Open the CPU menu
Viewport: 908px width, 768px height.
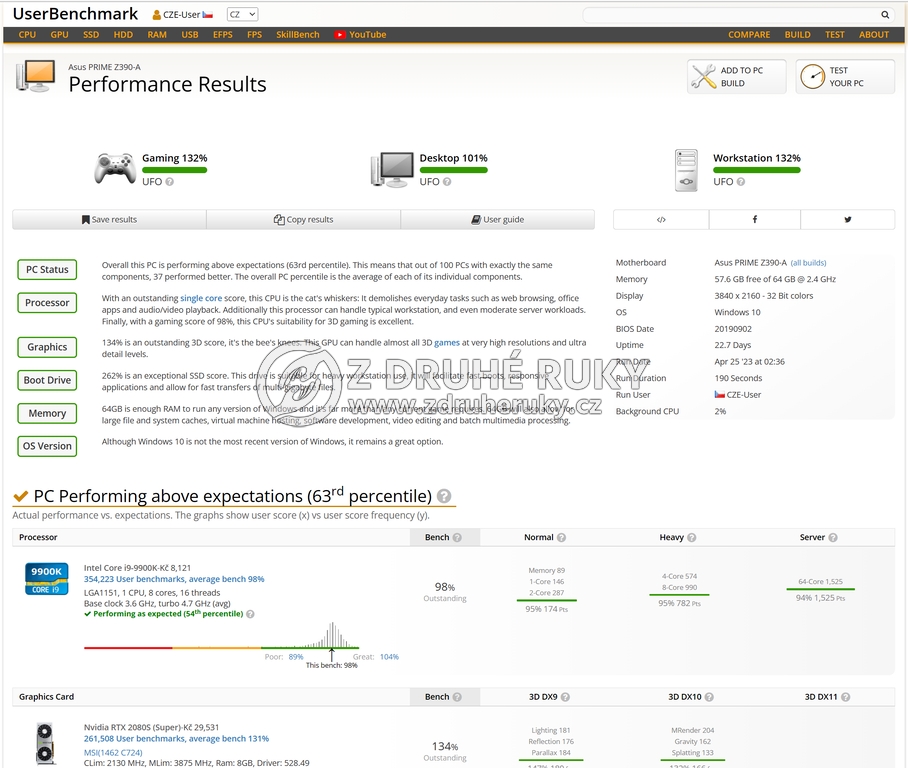point(27,35)
